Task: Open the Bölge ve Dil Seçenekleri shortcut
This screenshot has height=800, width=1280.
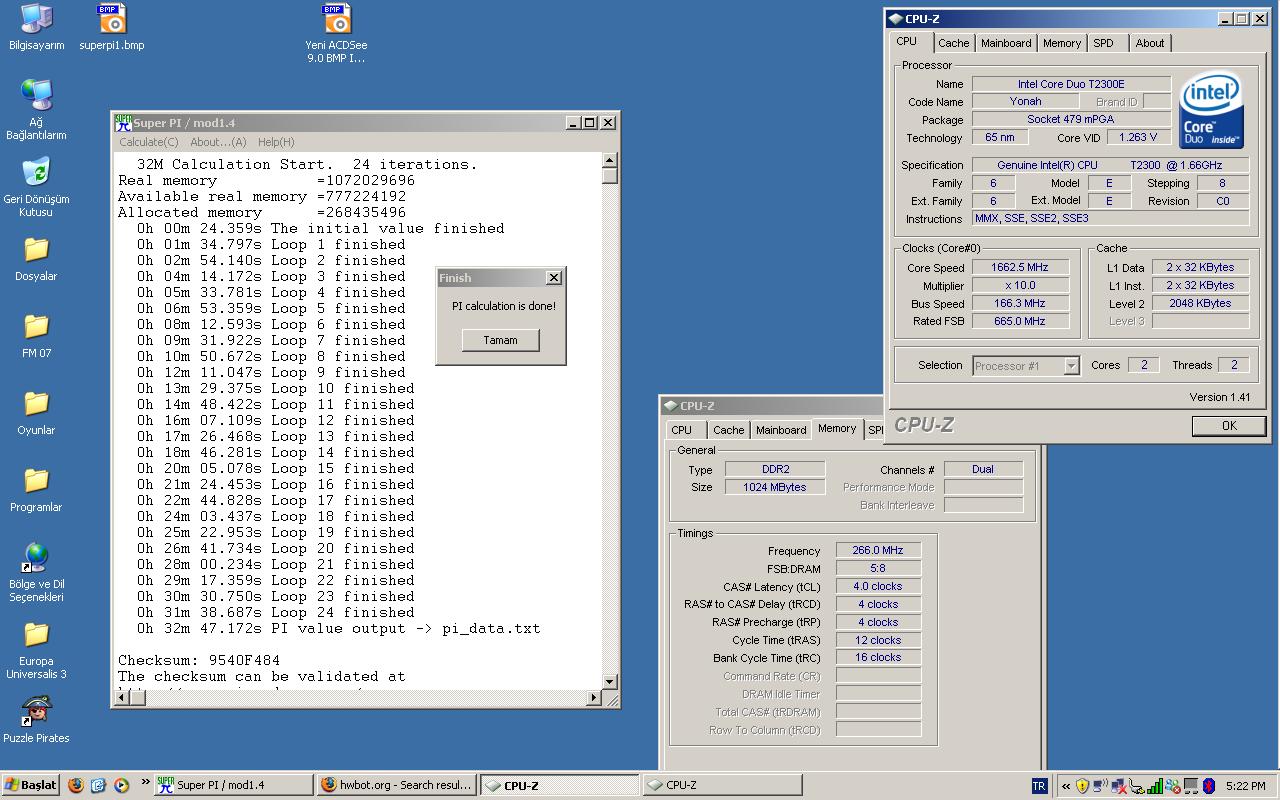Action: tap(36, 572)
